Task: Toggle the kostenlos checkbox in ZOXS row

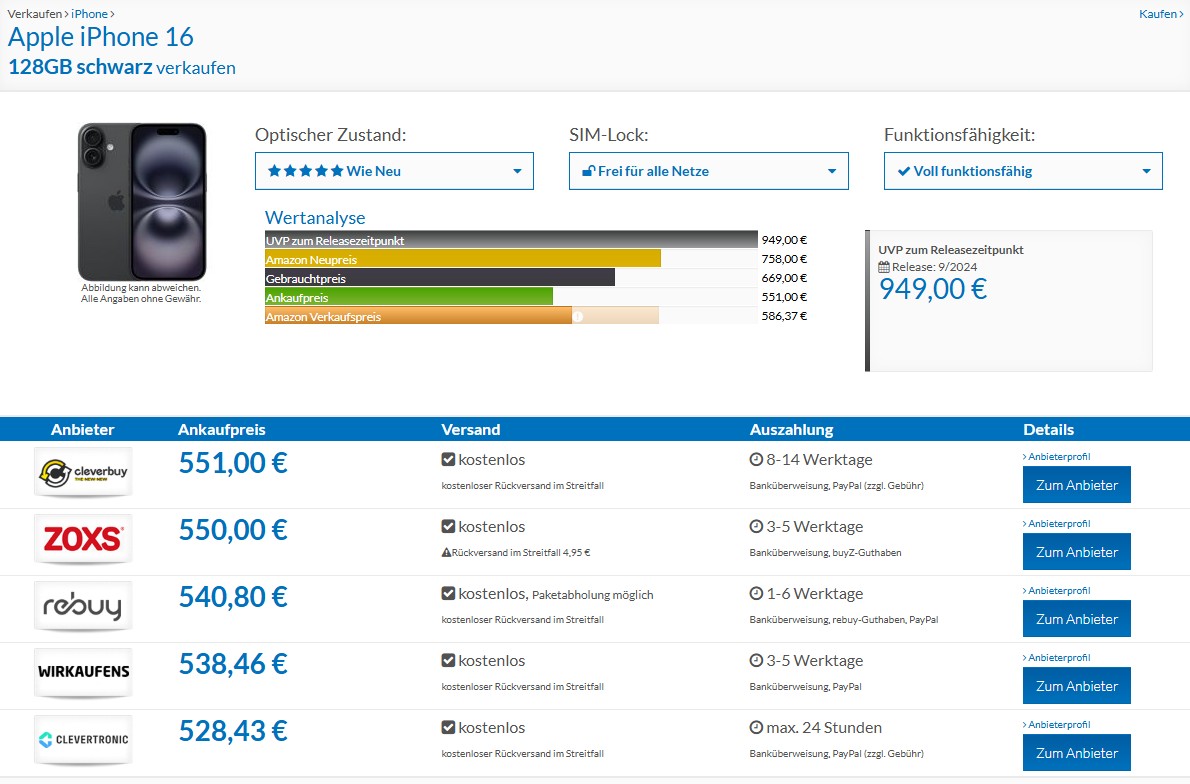Action: [x=448, y=526]
